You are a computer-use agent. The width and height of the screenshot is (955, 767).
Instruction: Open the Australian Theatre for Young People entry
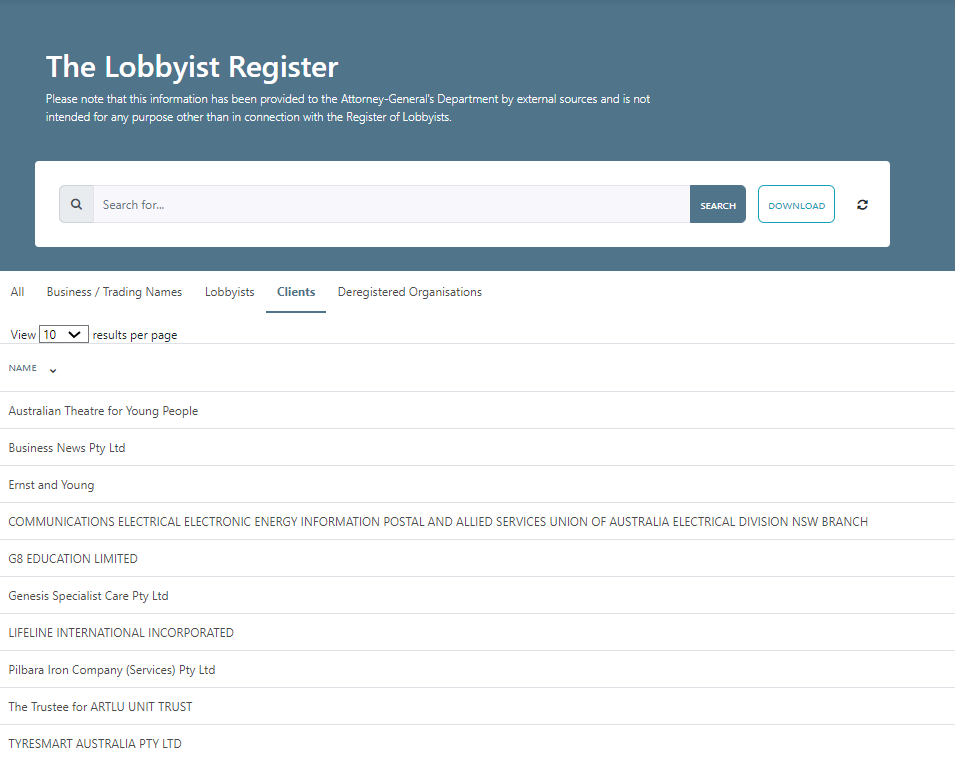tap(103, 410)
